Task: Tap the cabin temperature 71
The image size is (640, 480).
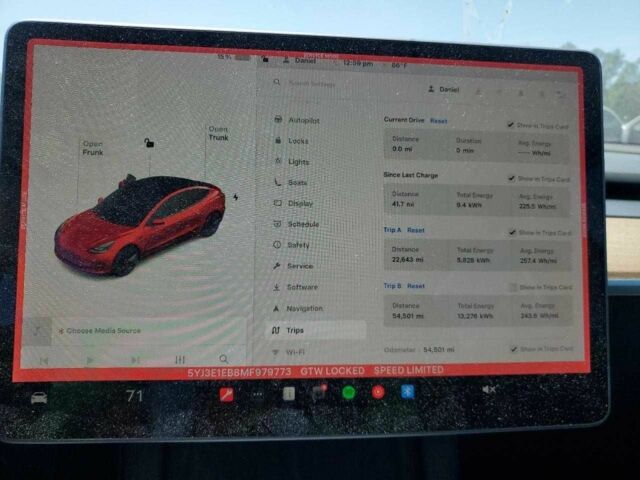Action: coord(134,396)
